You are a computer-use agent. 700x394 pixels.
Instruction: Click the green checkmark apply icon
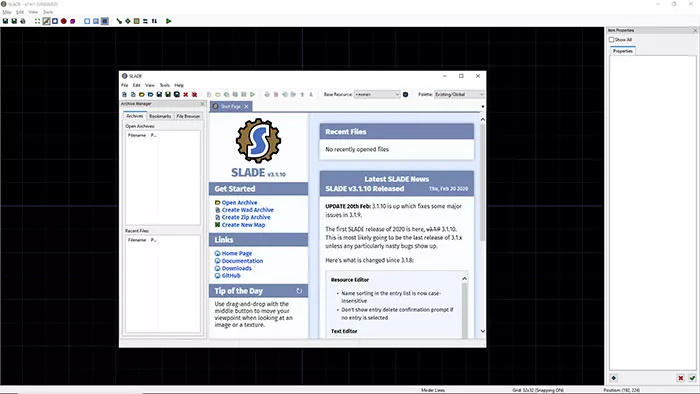(x=692, y=378)
